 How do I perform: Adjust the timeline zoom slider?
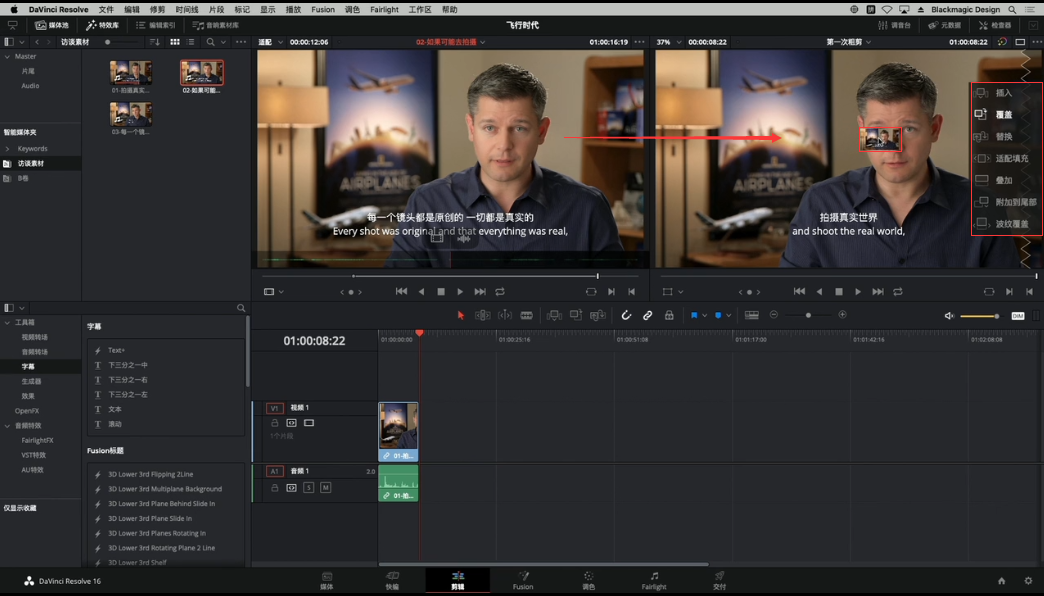pyautogui.click(x=808, y=315)
